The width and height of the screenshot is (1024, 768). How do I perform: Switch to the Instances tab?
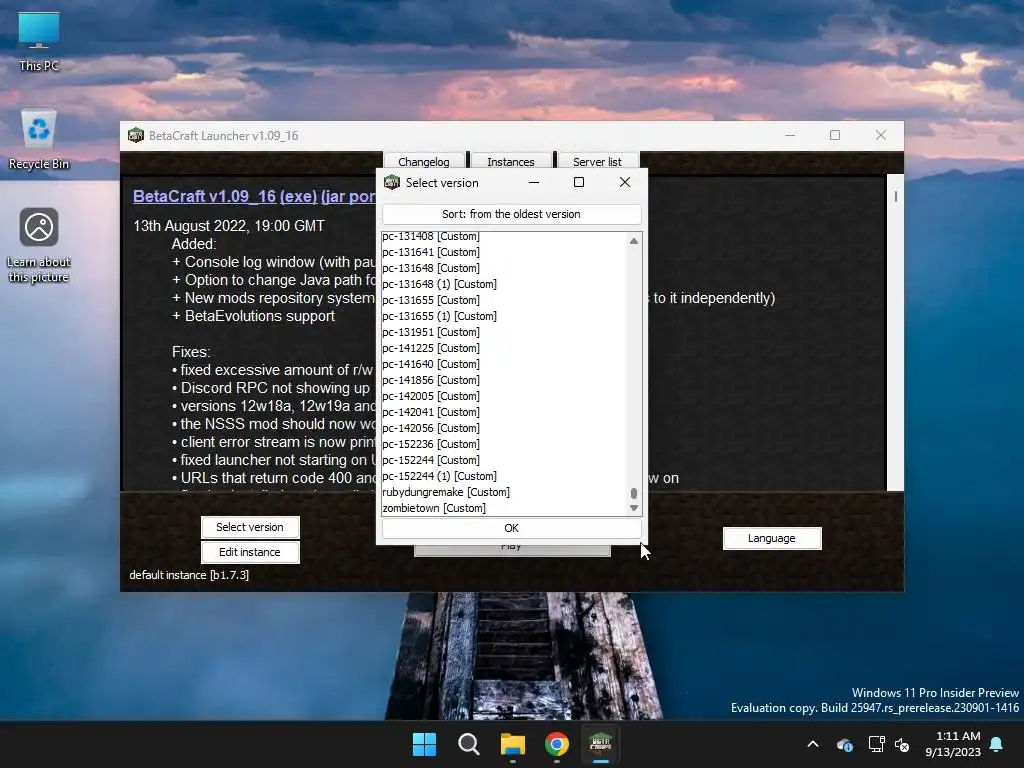[x=511, y=161]
